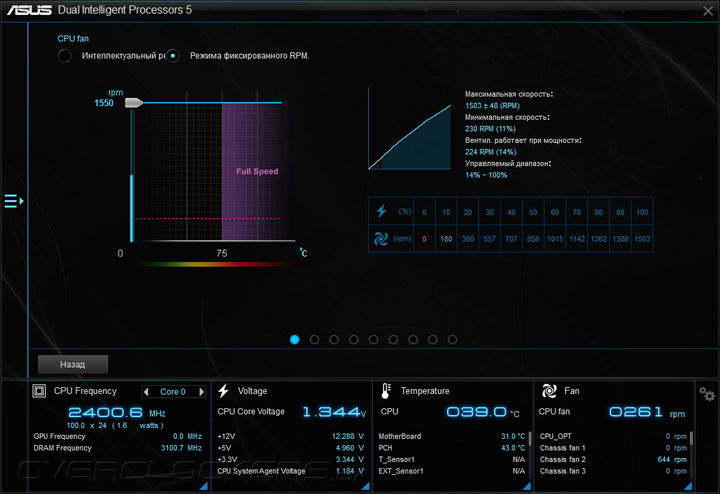Click the fan speed curve graph

410,129
